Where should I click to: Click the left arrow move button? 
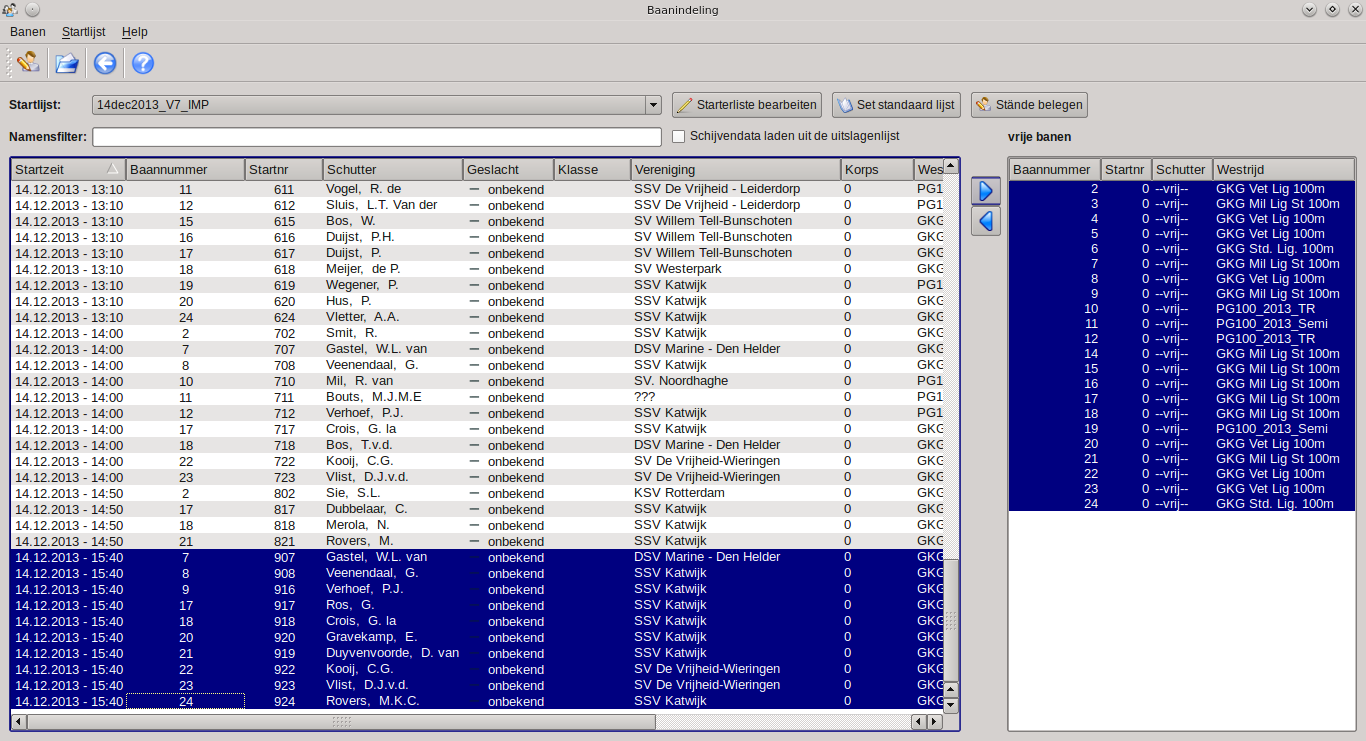point(986,221)
